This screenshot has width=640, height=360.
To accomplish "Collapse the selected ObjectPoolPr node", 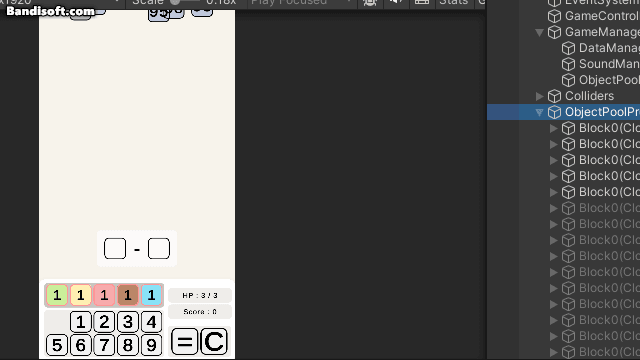I will [x=540, y=112].
